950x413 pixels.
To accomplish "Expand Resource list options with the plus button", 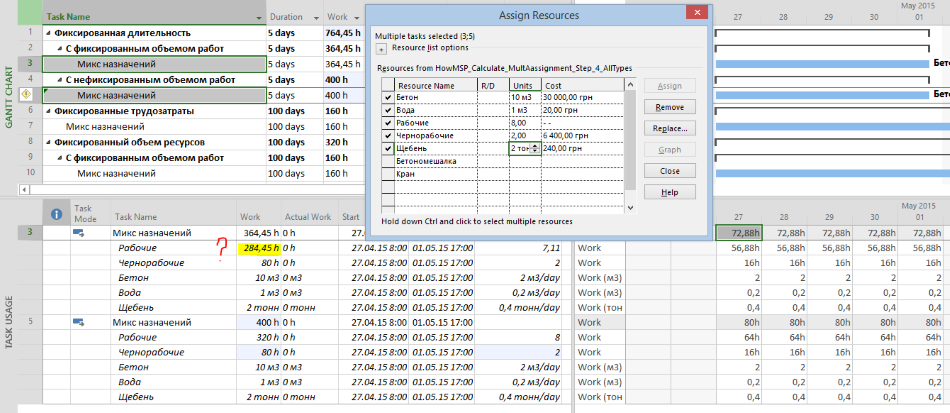I will pyautogui.click(x=380, y=50).
